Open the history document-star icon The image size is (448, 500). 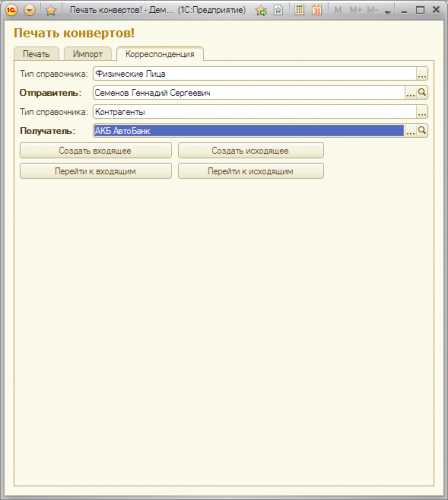coord(278,10)
